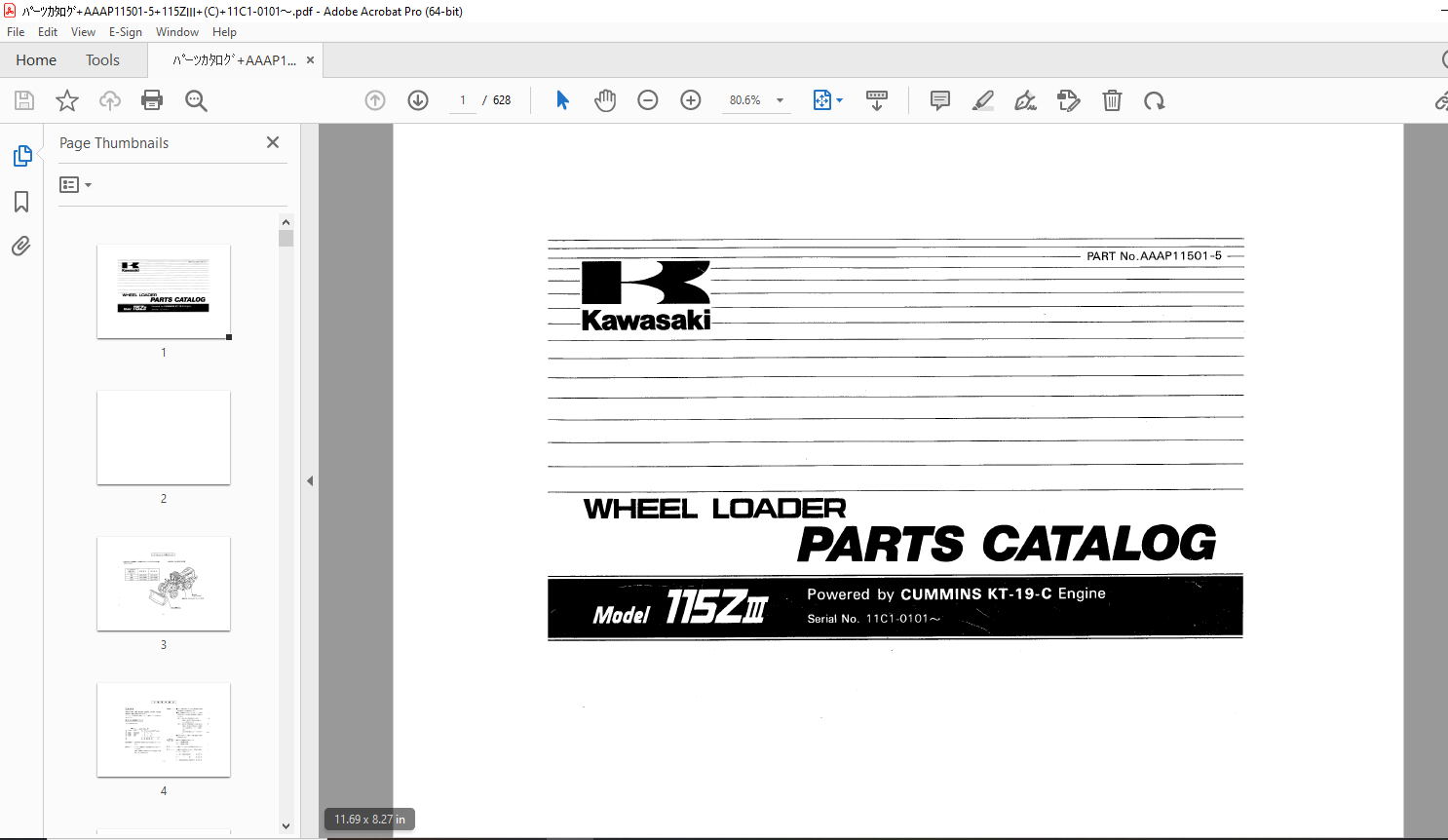Go to next page arrow
Image resolution: width=1448 pixels, height=840 pixels.
click(418, 100)
